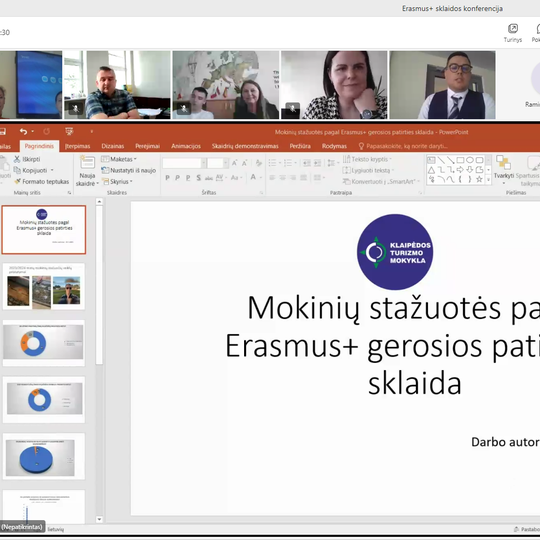
Task: Open Lygiuoti tekstą dropdown
Action: click(x=368, y=170)
